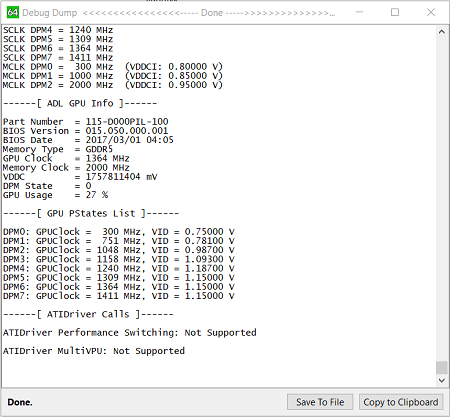Click Copy to Clipboard button
This screenshot has height=417, width=450.
tap(401, 402)
